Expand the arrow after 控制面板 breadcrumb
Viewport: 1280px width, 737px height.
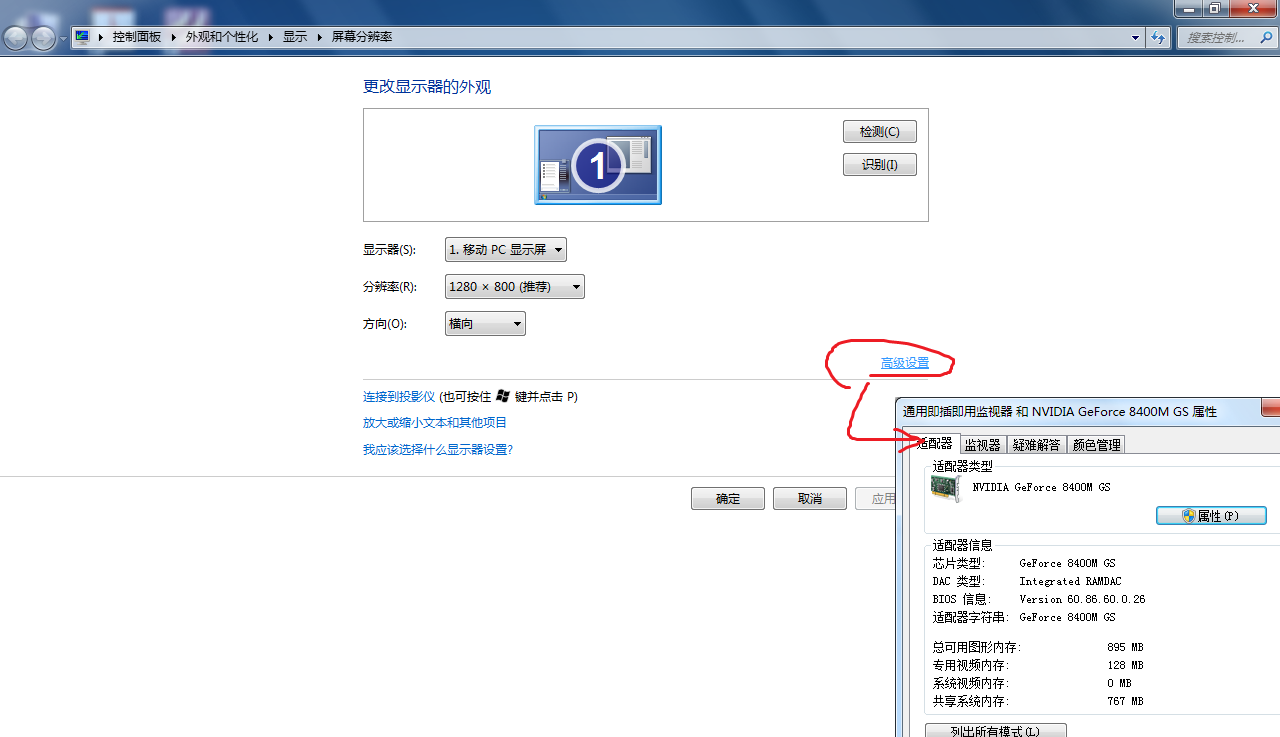click(174, 37)
